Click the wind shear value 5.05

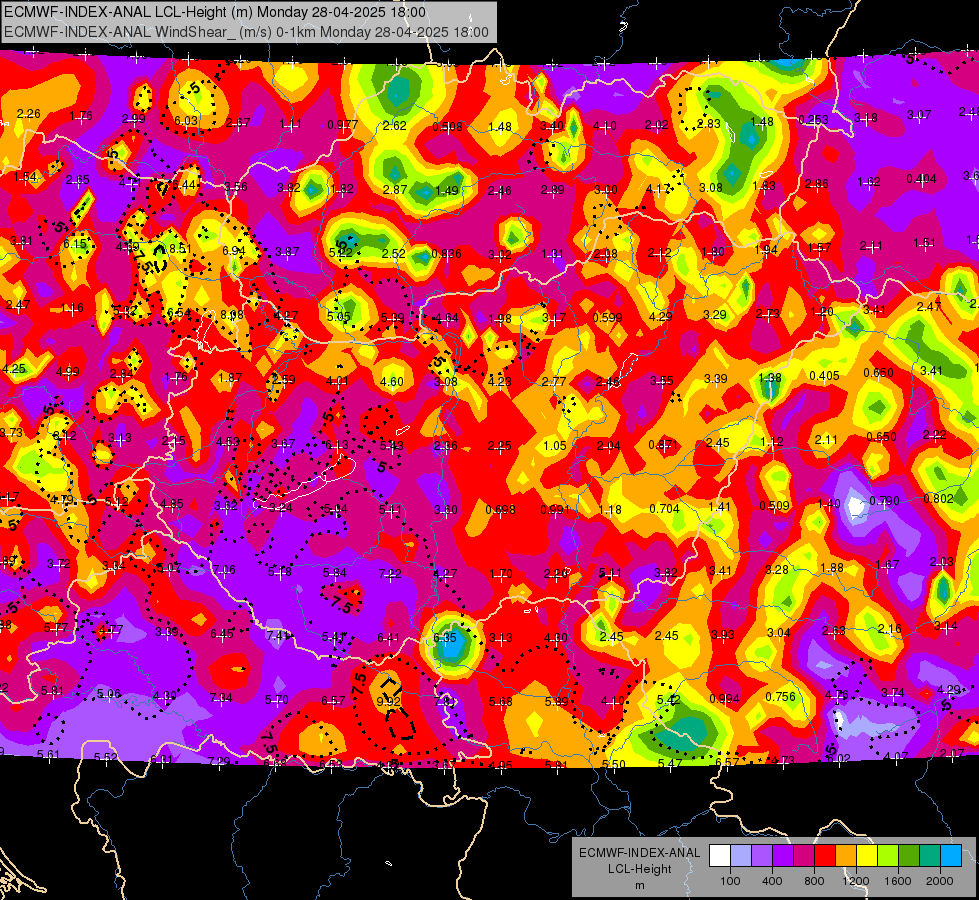coord(339,316)
